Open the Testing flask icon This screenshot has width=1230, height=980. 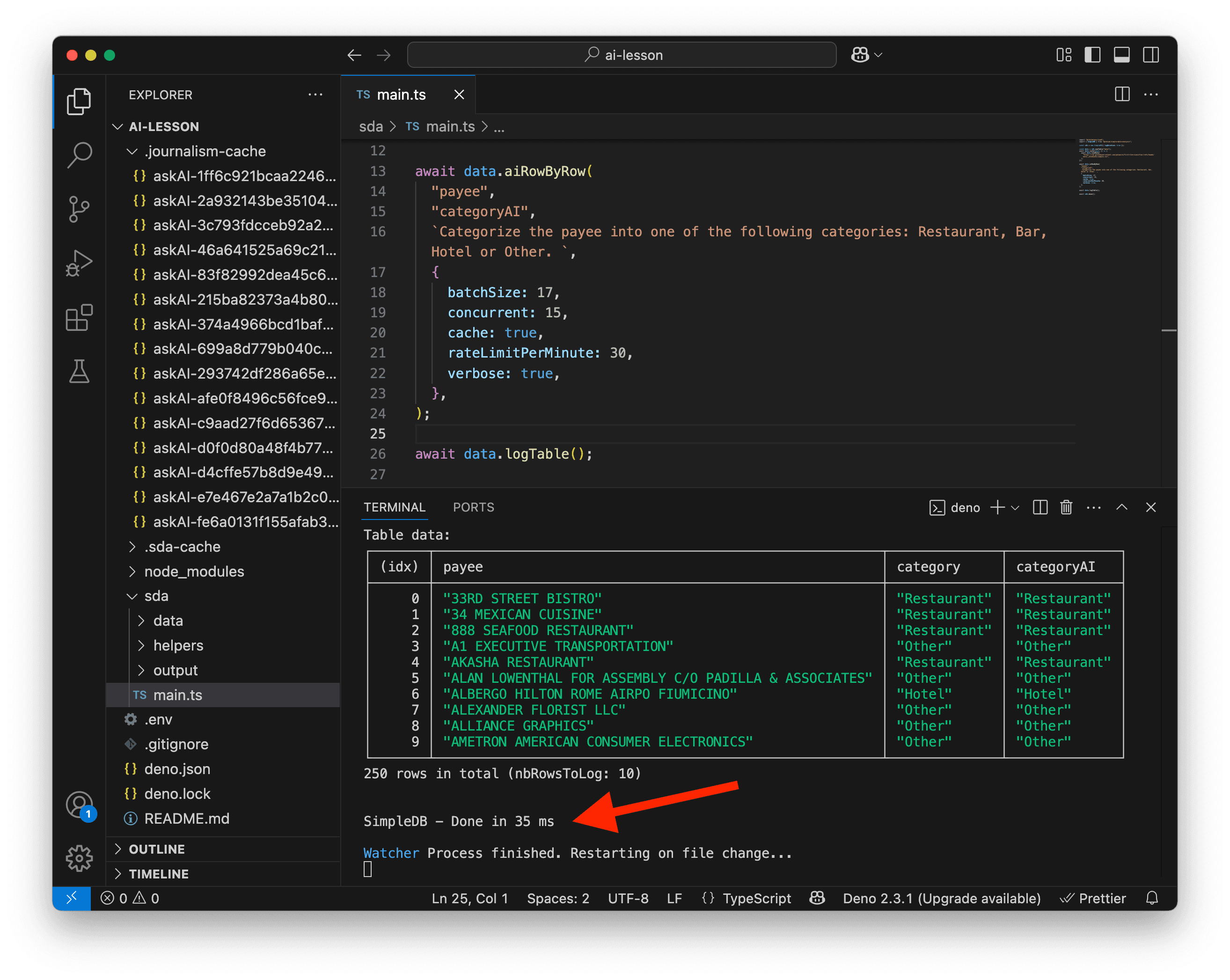coord(79,371)
